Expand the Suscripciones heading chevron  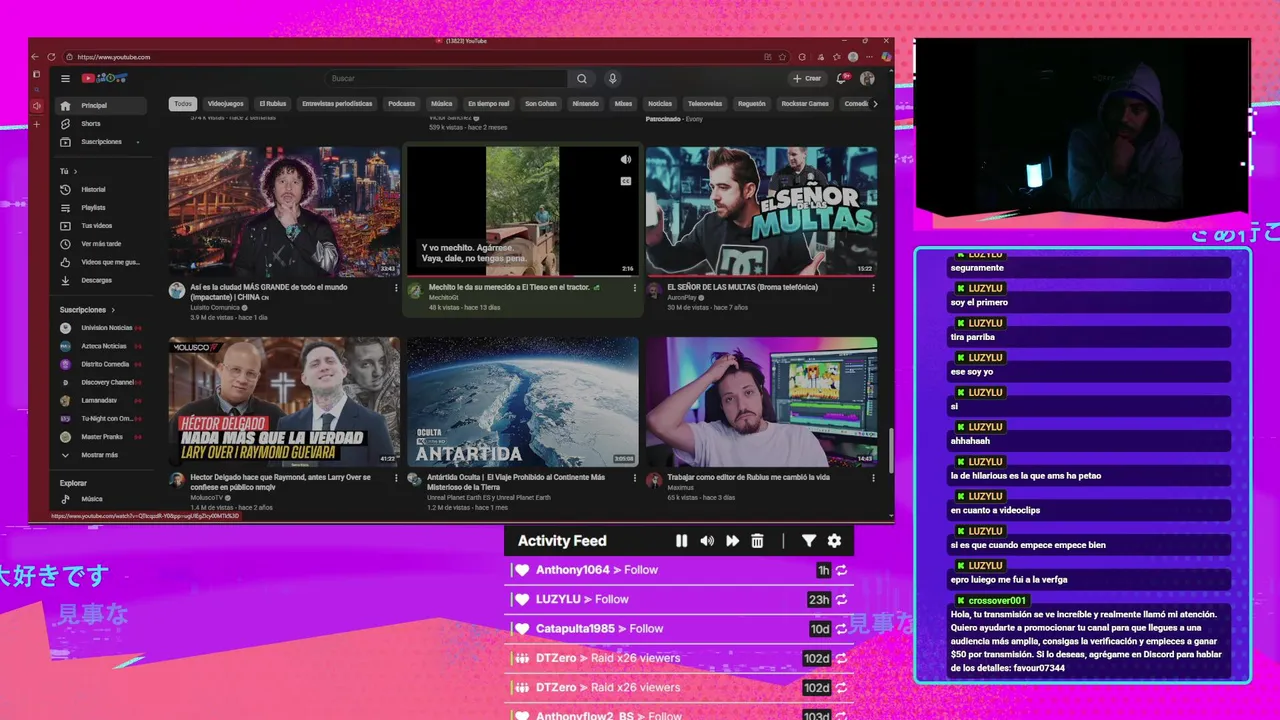click(113, 310)
